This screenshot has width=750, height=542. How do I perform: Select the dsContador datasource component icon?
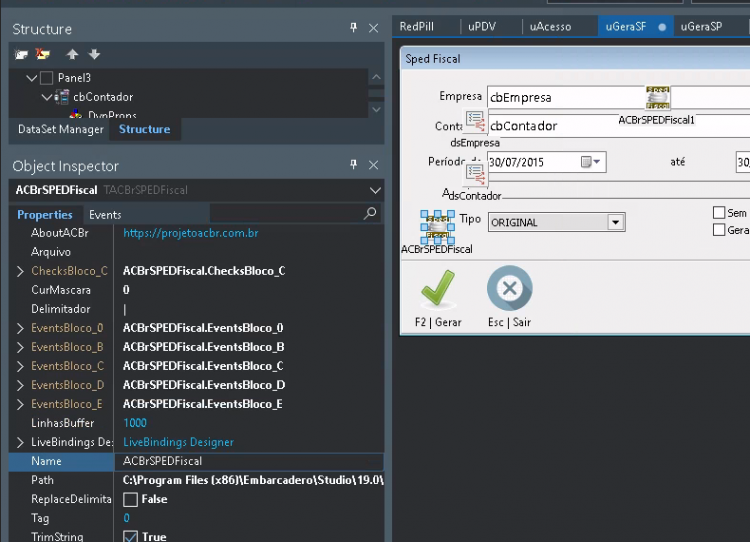point(475,174)
